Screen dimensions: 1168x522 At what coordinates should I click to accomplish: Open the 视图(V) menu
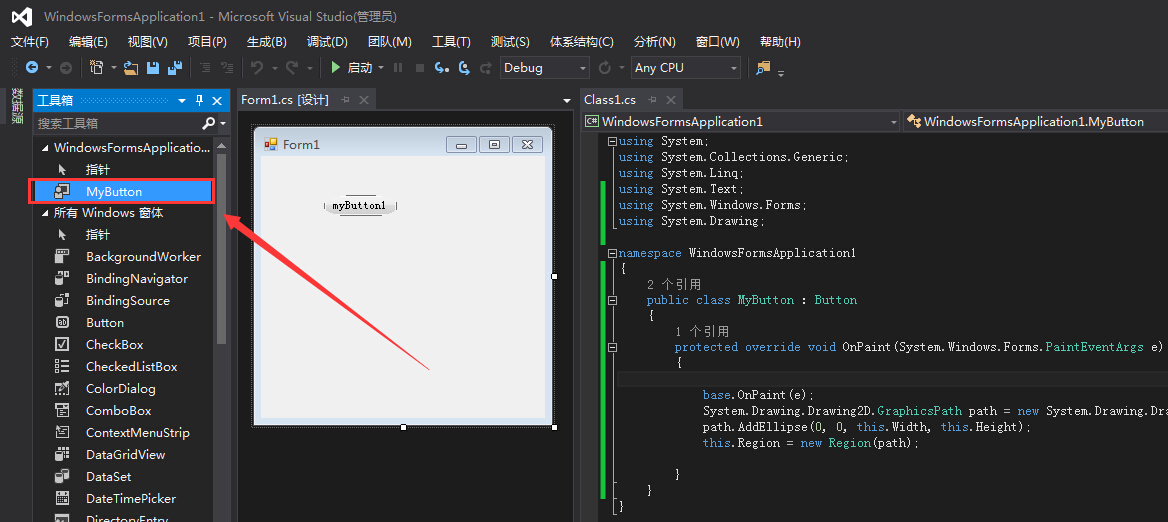coord(147,42)
